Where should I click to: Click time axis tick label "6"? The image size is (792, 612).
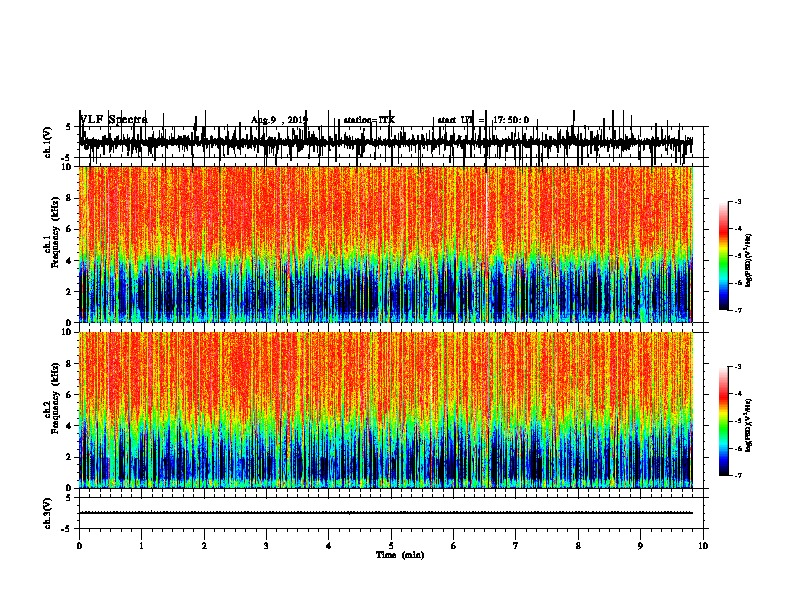pyautogui.click(x=454, y=546)
